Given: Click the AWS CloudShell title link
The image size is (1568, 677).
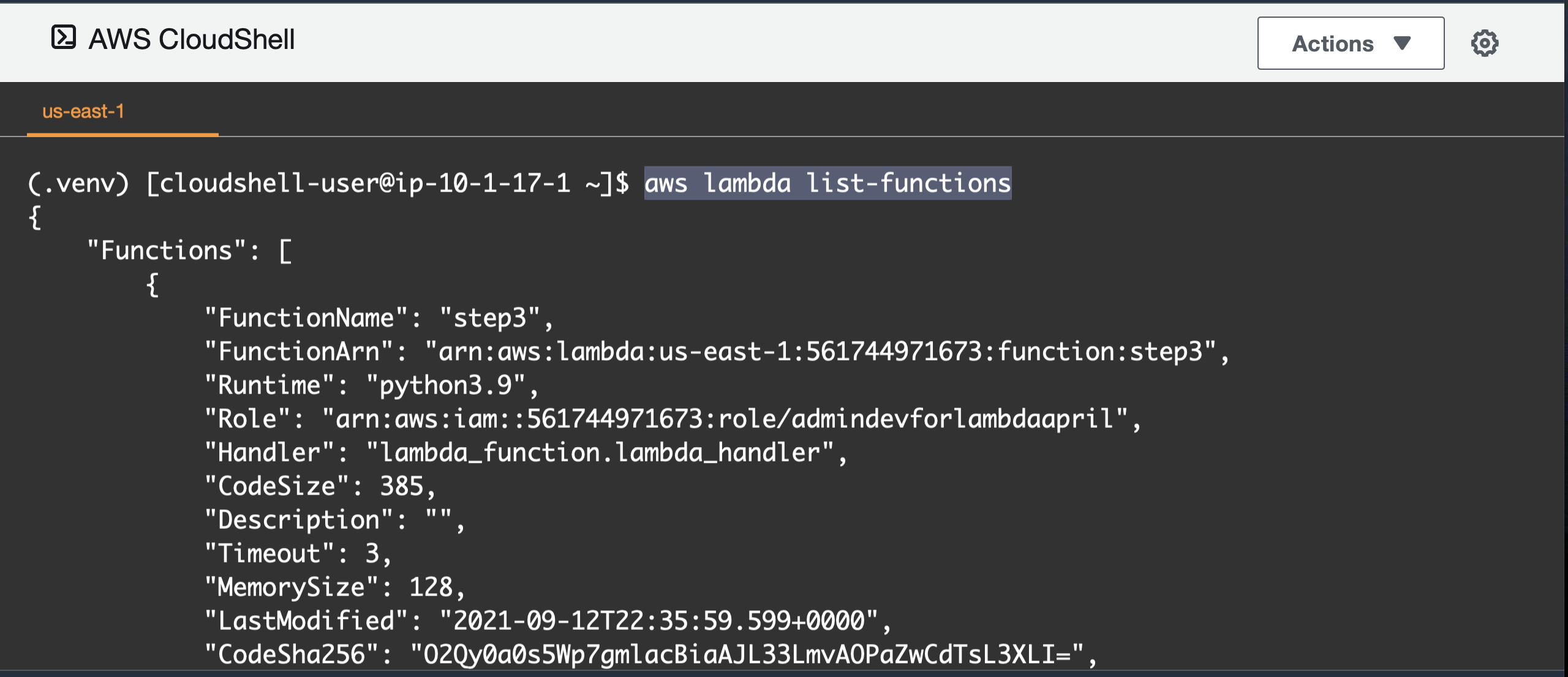Looking at the screenshot, I should tap(192, 39).
